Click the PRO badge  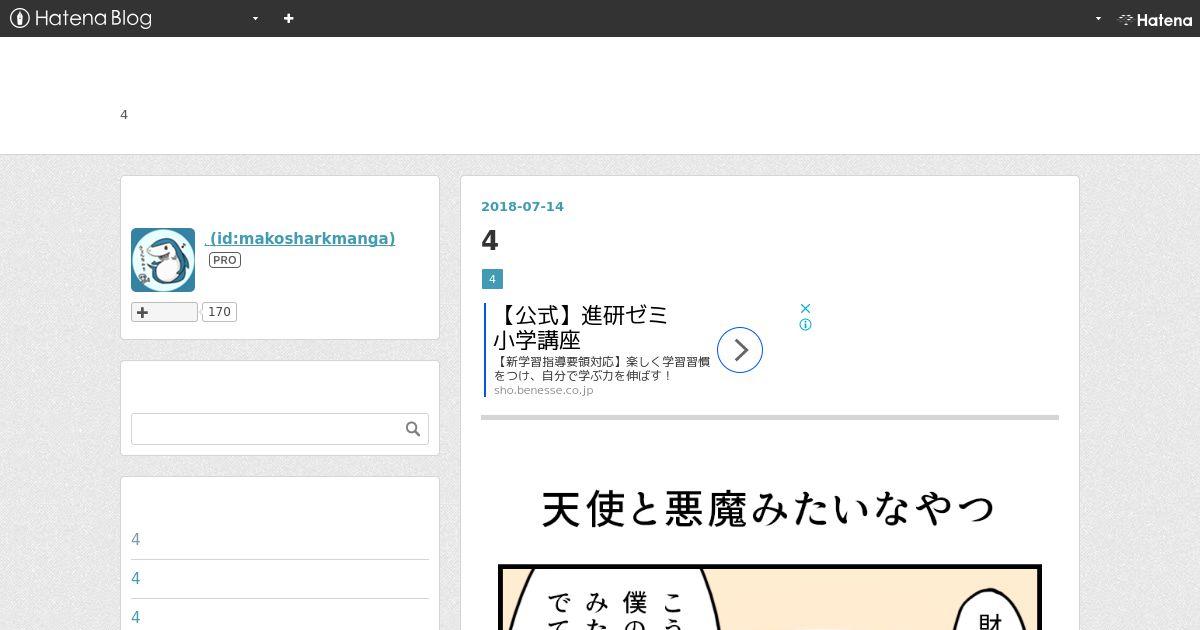pos(225,260)
